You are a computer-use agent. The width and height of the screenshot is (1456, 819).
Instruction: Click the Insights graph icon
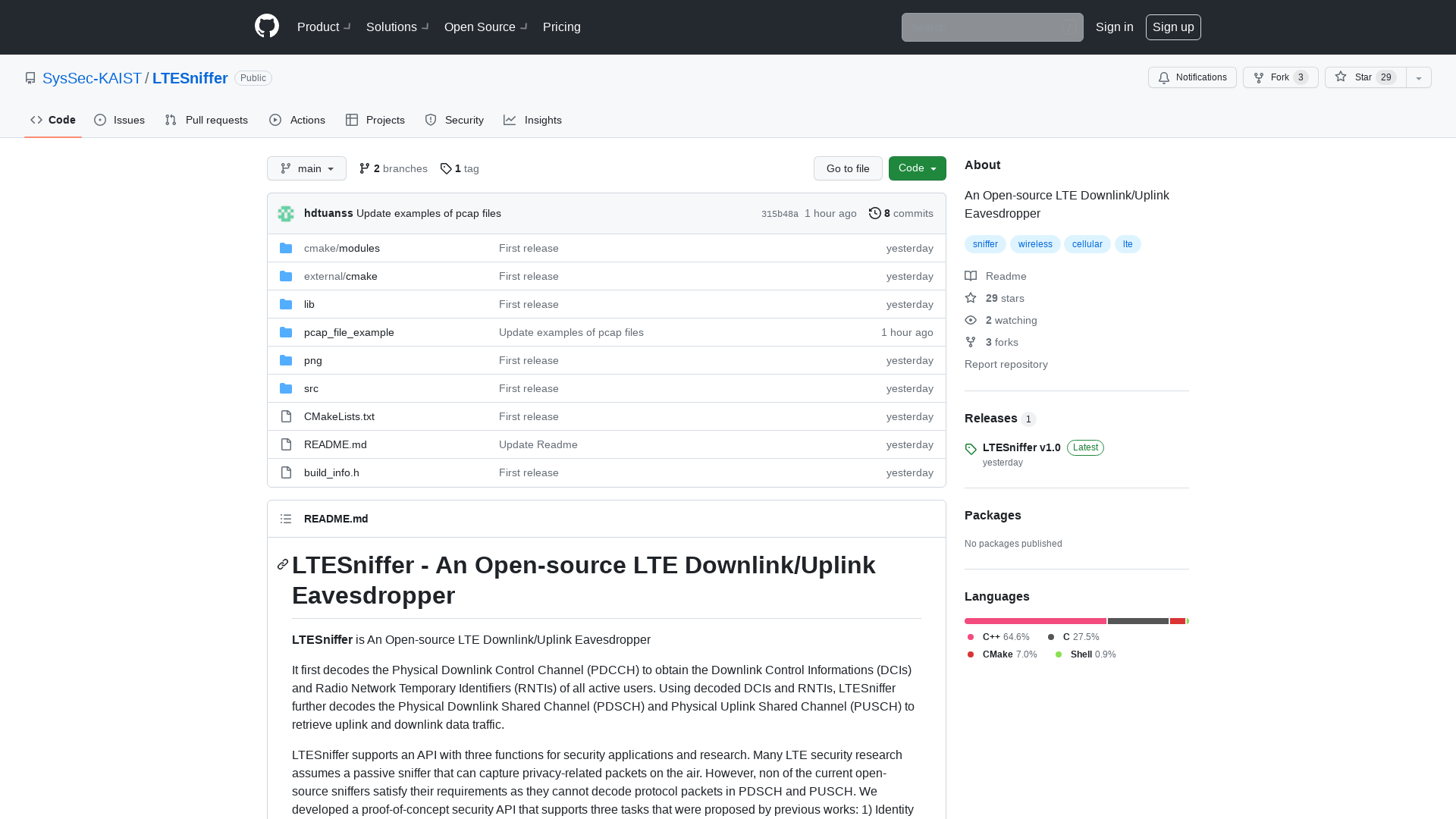point(510,120)
